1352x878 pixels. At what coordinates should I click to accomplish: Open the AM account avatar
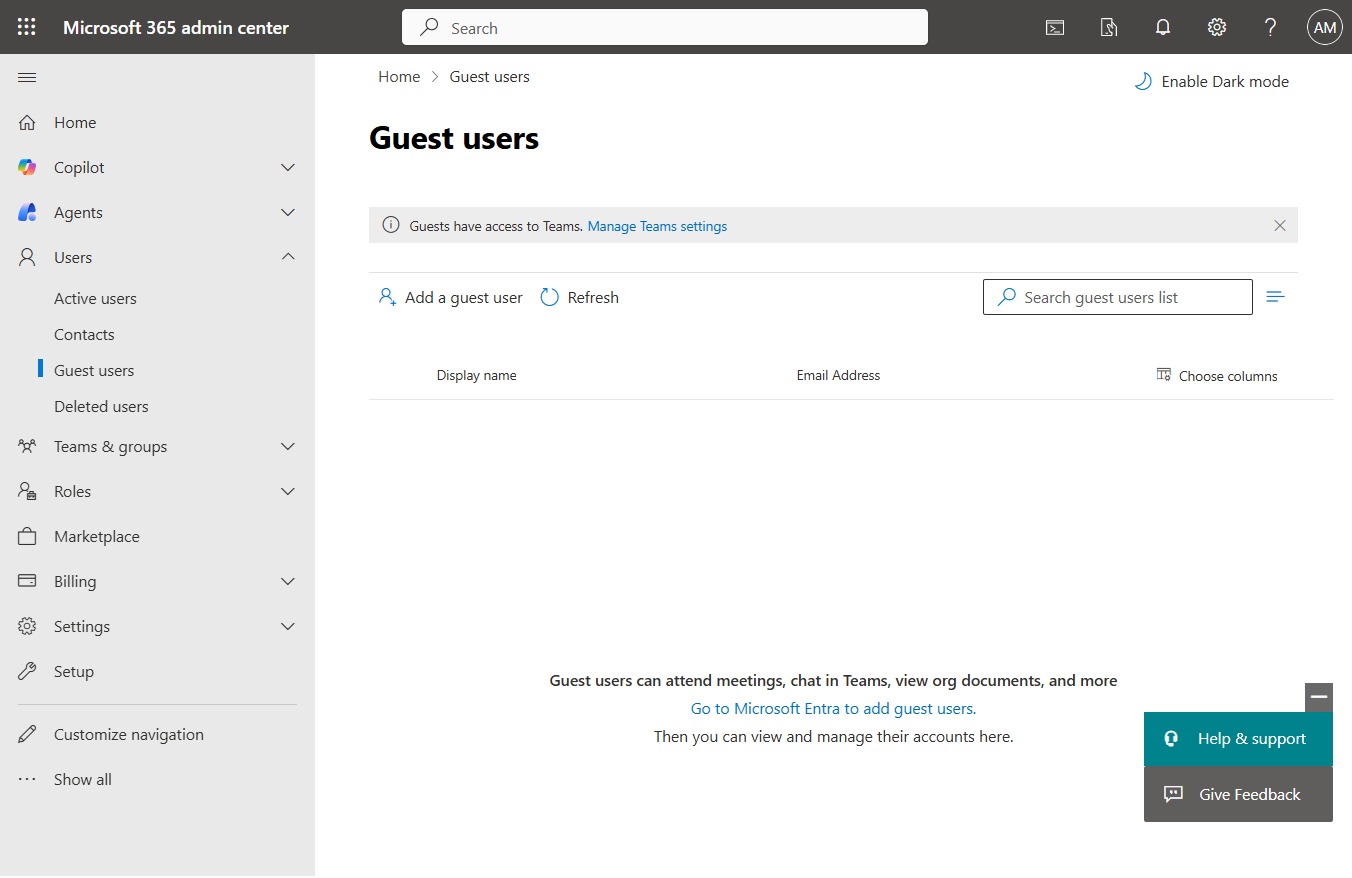(1324, 28)
